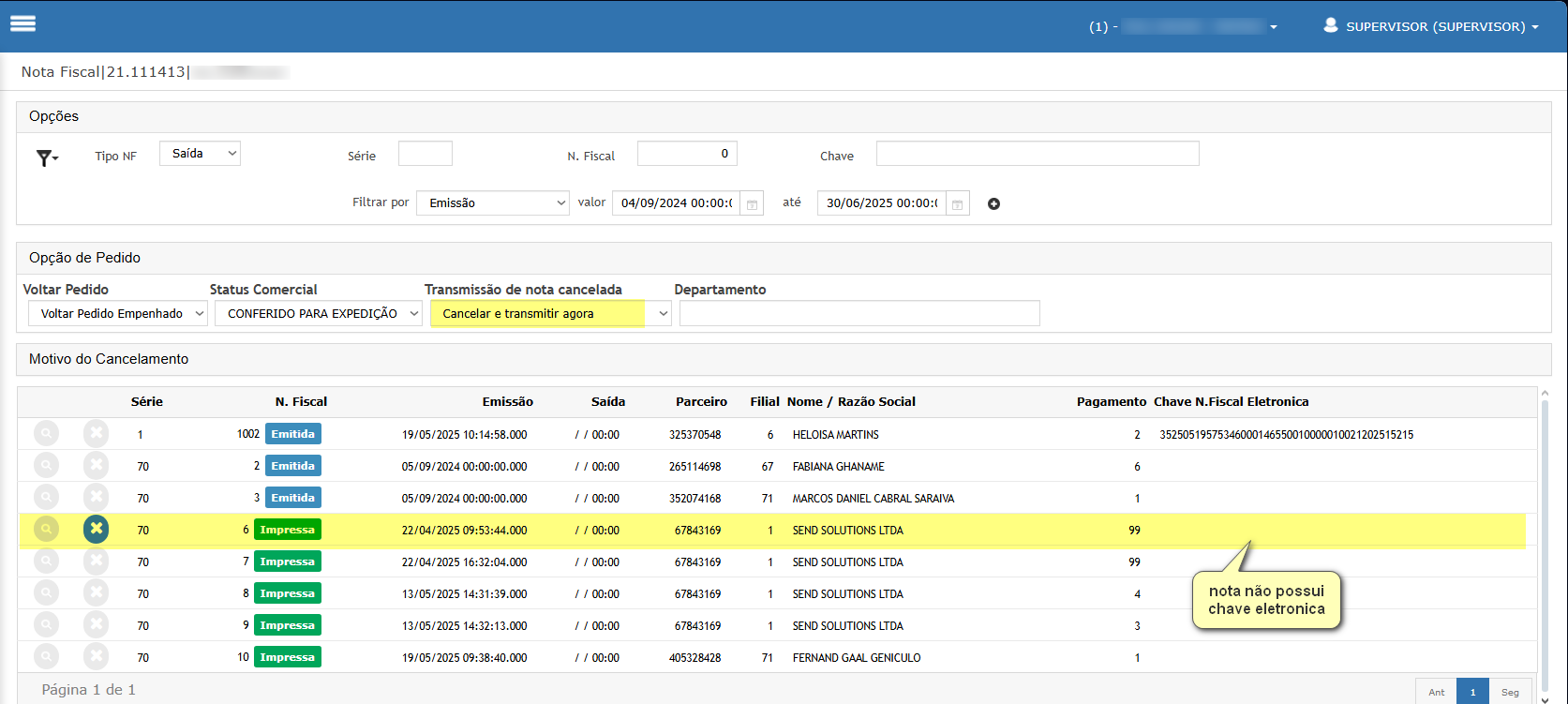Click magnifier icon on nota 6 row
Screen dimensions: 1568x704
point(46,530)
